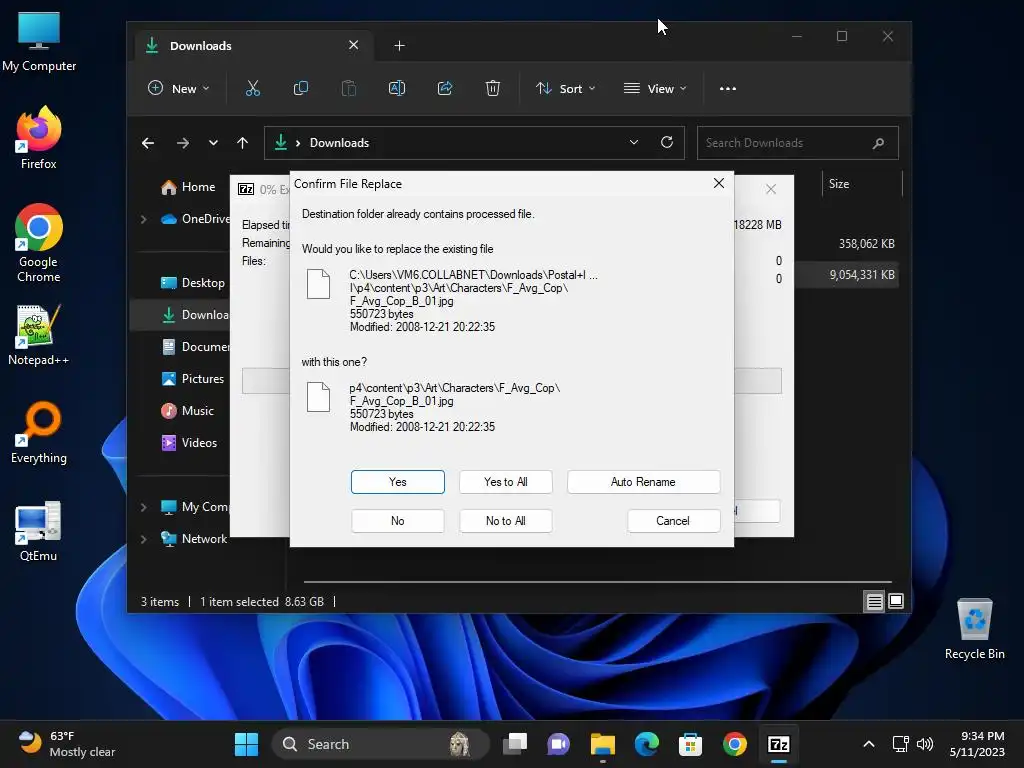Image resolution: width=1024 pixels, height=768 pixels.
Task: Cancel the file replace dialog
Action: point(673,520)
